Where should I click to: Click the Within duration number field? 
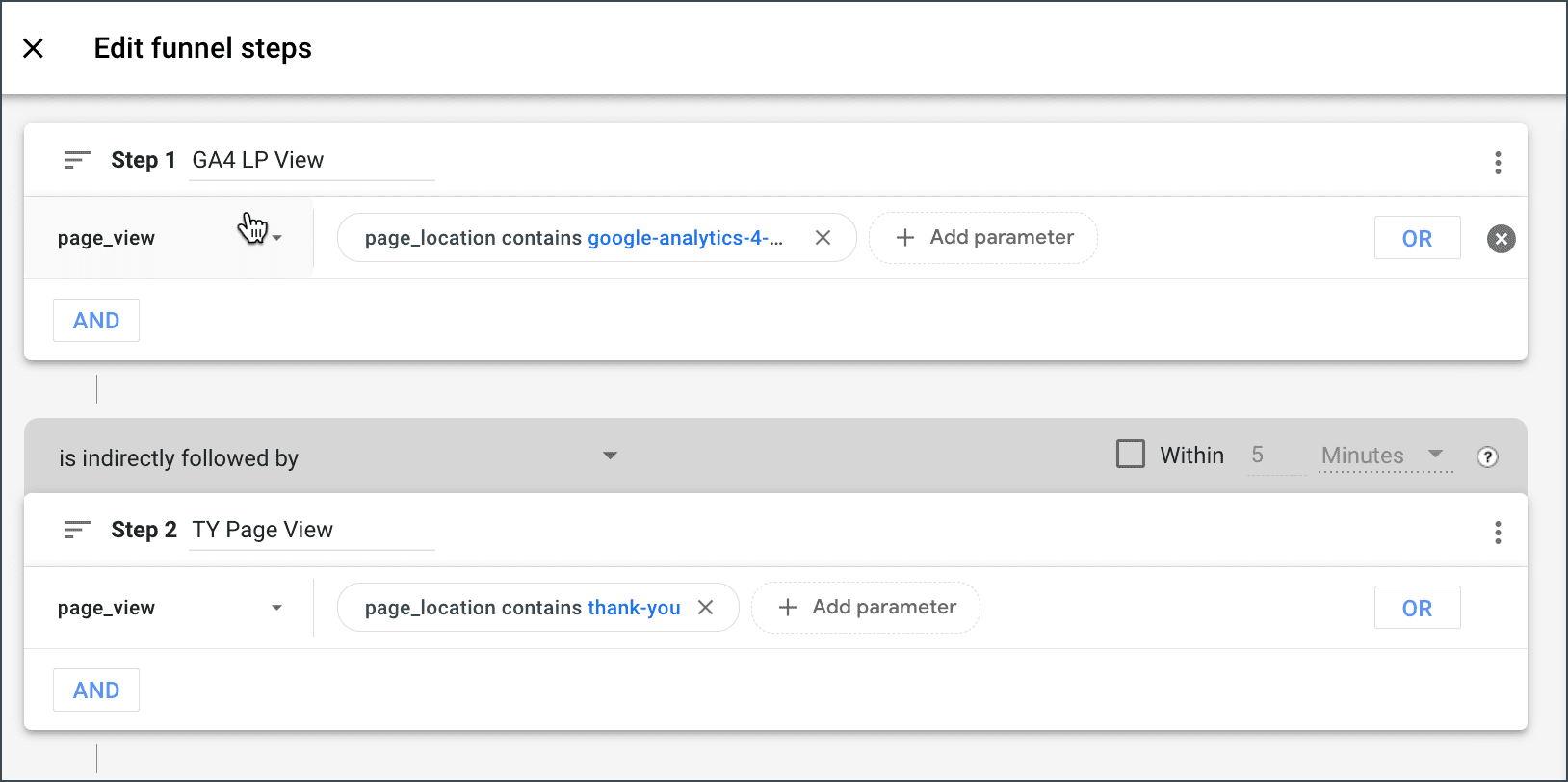tap(1273, 456)
